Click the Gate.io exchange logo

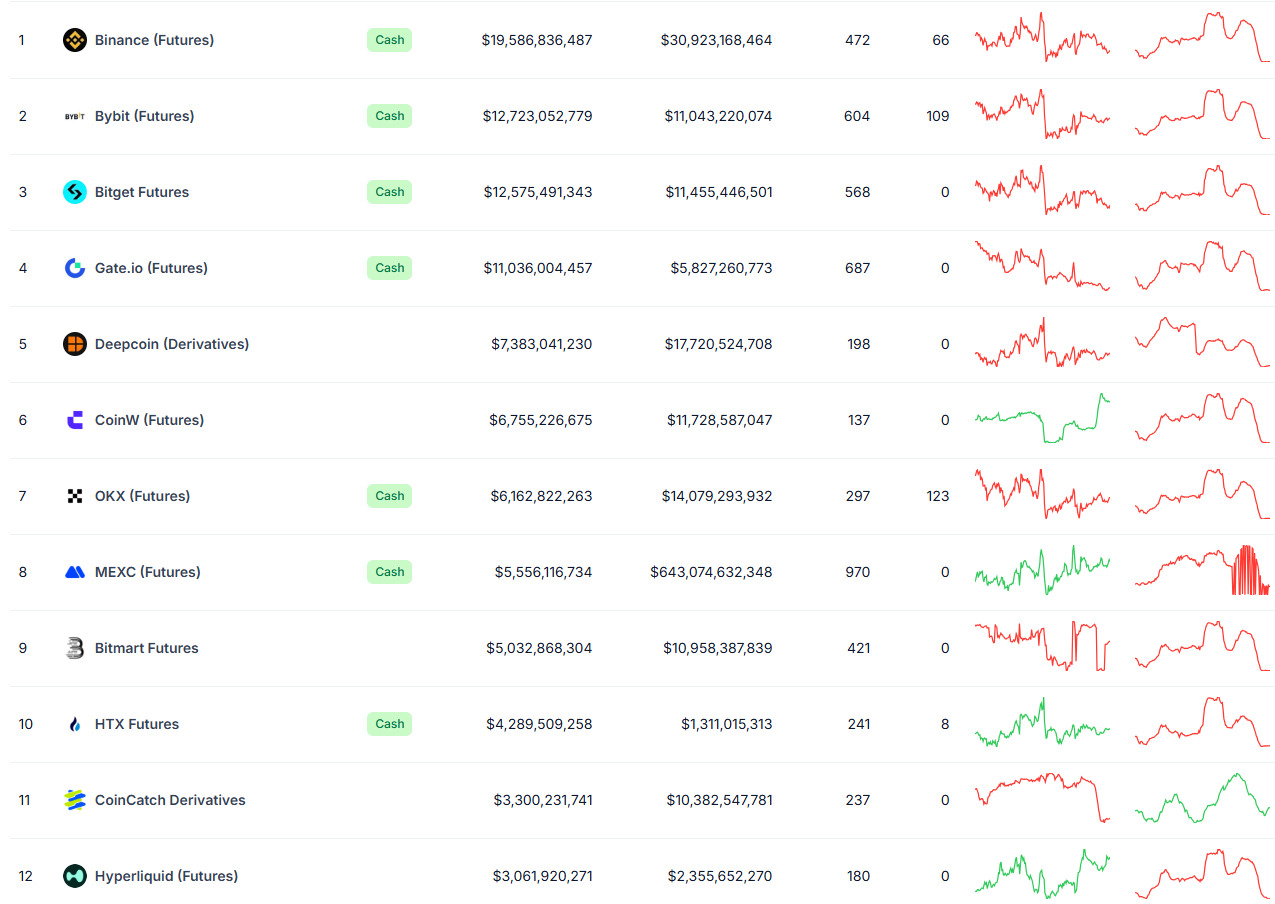pos(74,268)
